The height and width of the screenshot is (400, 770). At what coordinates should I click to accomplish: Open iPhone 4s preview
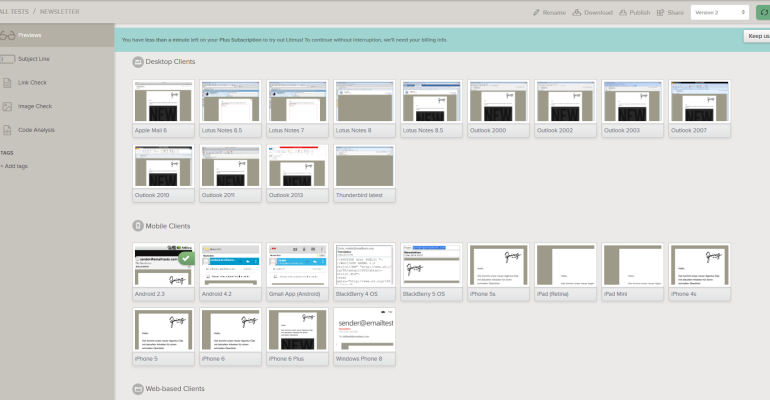699,271
